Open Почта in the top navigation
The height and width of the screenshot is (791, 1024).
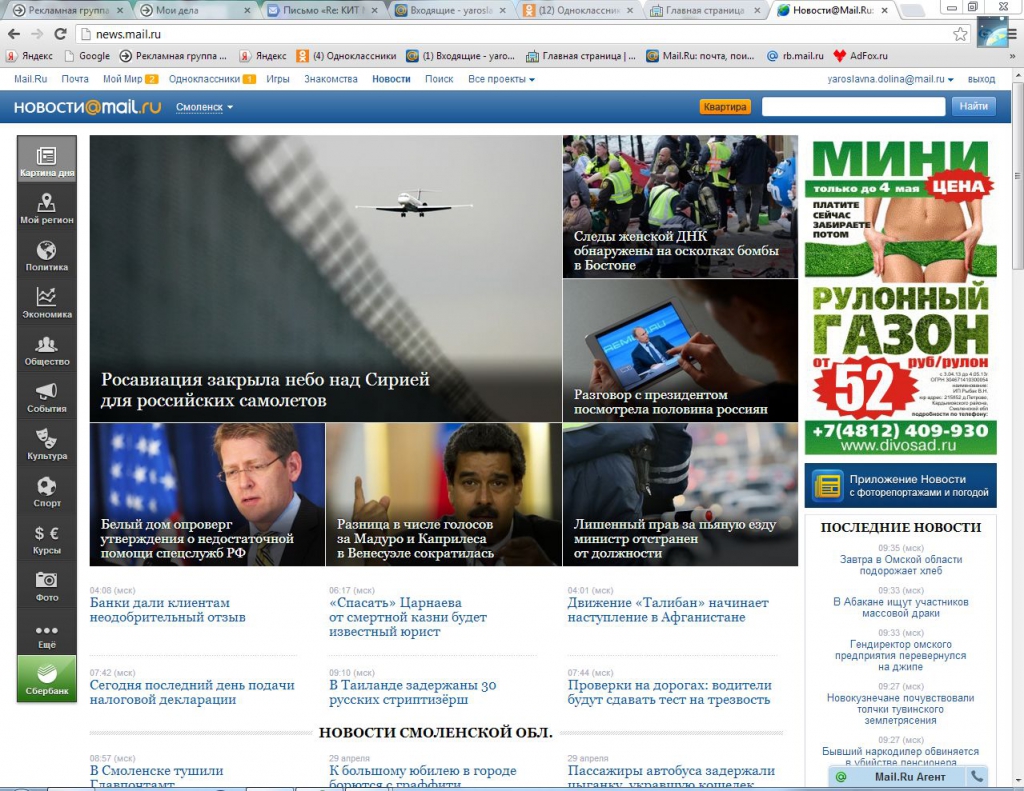pos(75,79)
